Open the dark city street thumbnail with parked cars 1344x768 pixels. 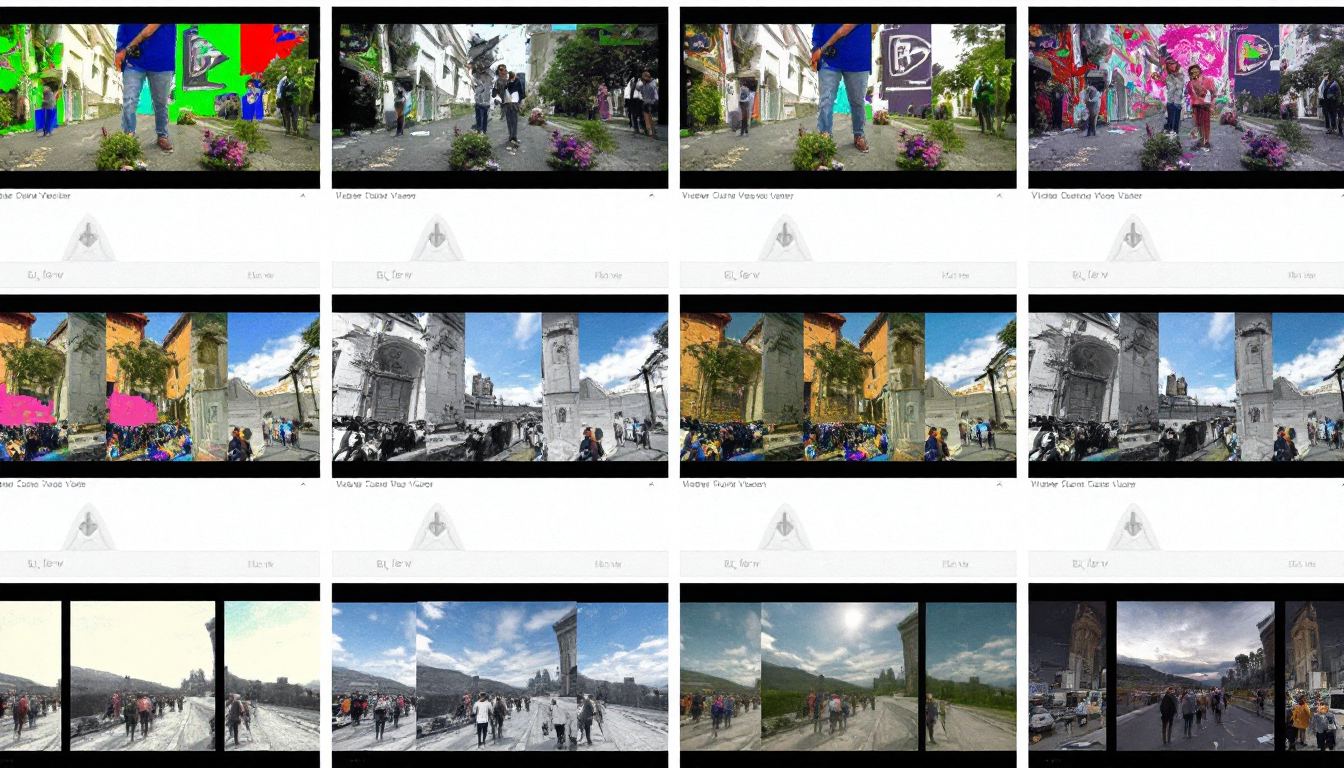1186,676
